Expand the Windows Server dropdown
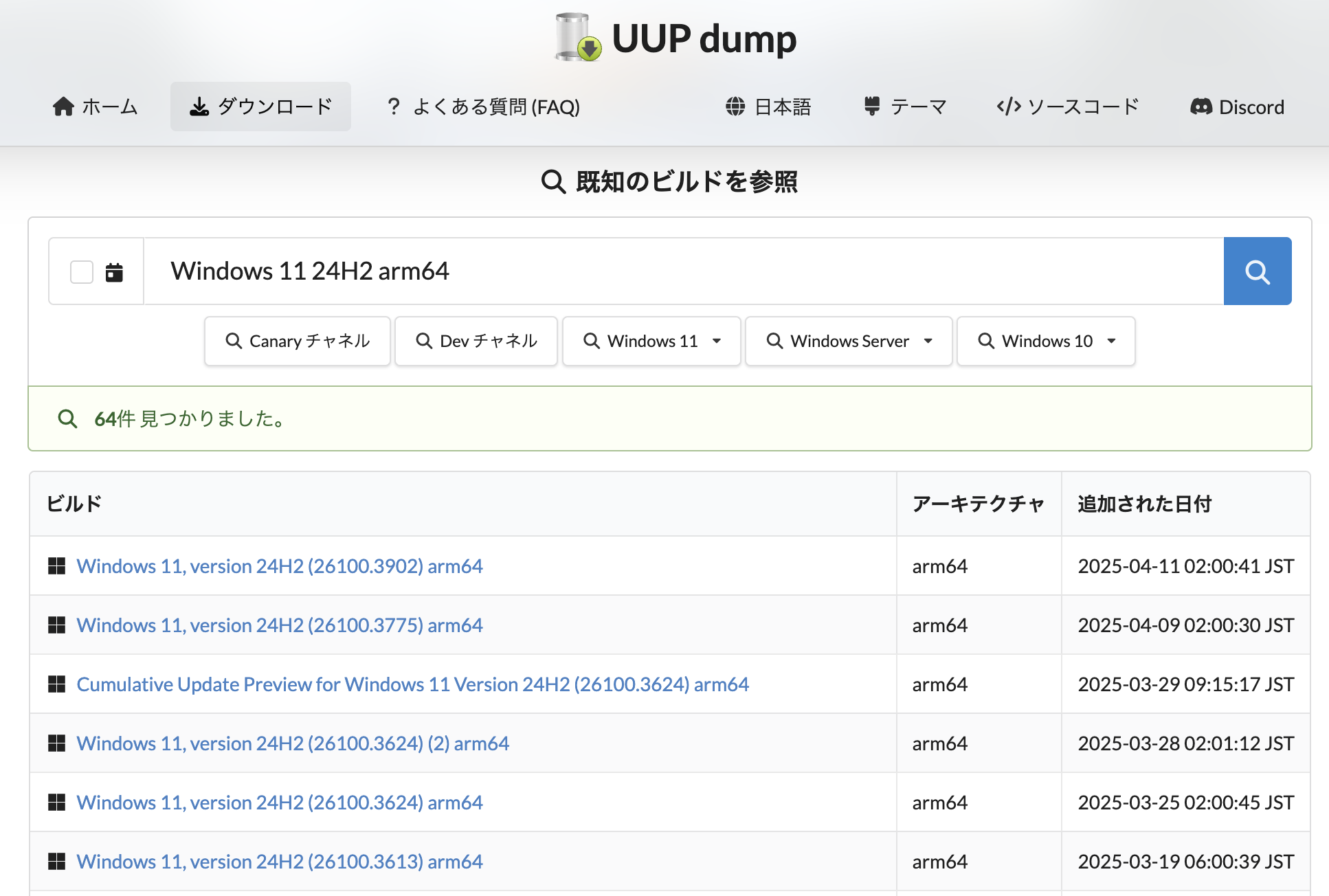 [x=849, y=341]
